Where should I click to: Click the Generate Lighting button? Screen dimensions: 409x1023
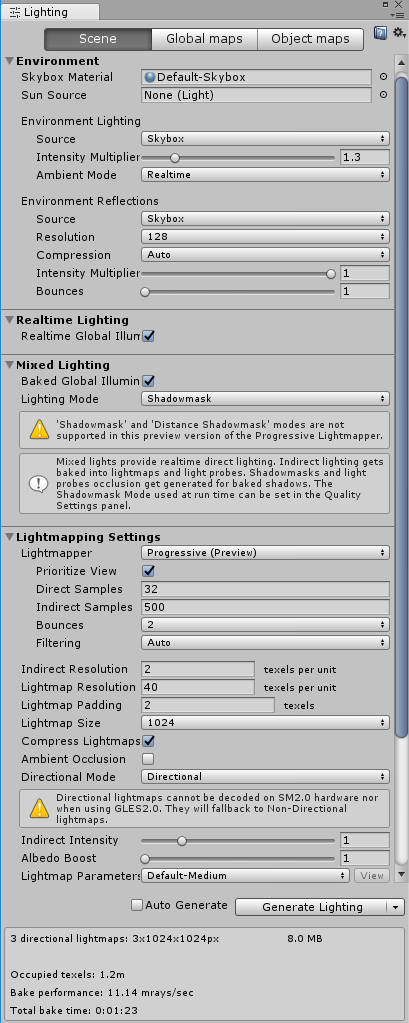(x=312, y=907)
